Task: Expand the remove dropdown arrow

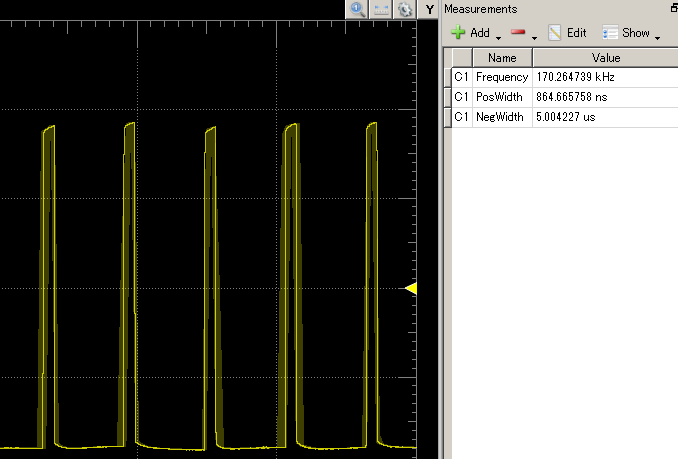Action: tap(534, 38)
